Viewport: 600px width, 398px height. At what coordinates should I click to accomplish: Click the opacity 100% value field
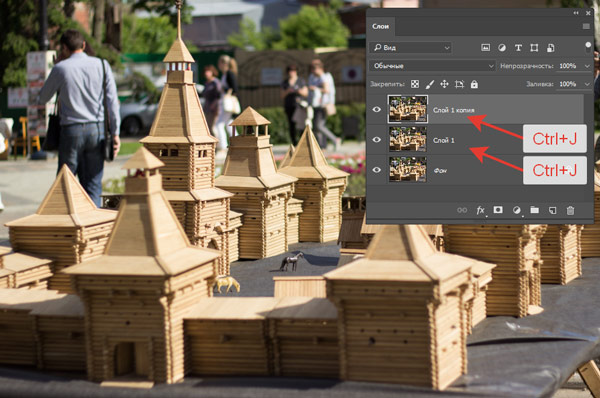(568, 66)
